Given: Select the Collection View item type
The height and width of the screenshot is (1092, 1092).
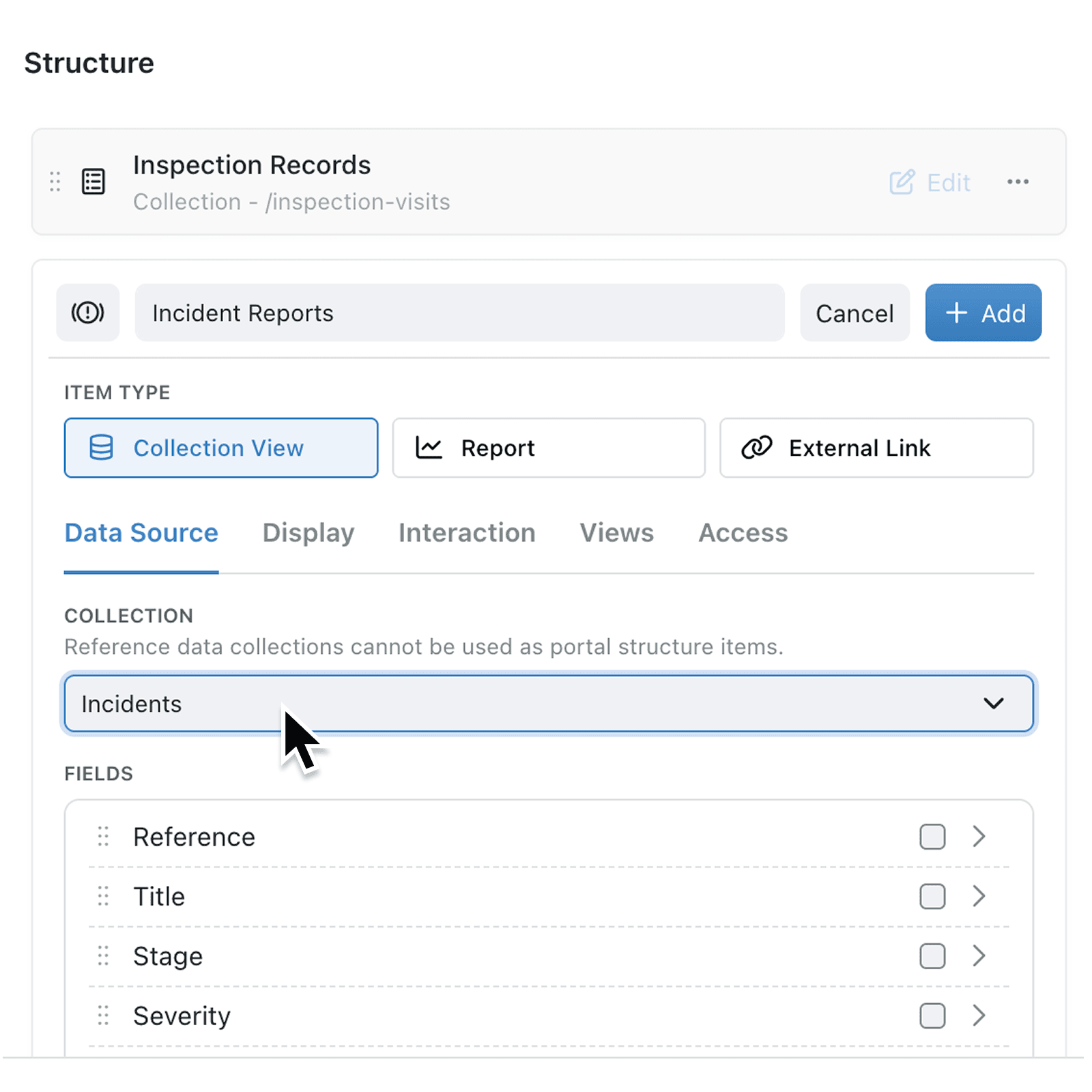Looking at the screenshot, I should pos(220,448).
